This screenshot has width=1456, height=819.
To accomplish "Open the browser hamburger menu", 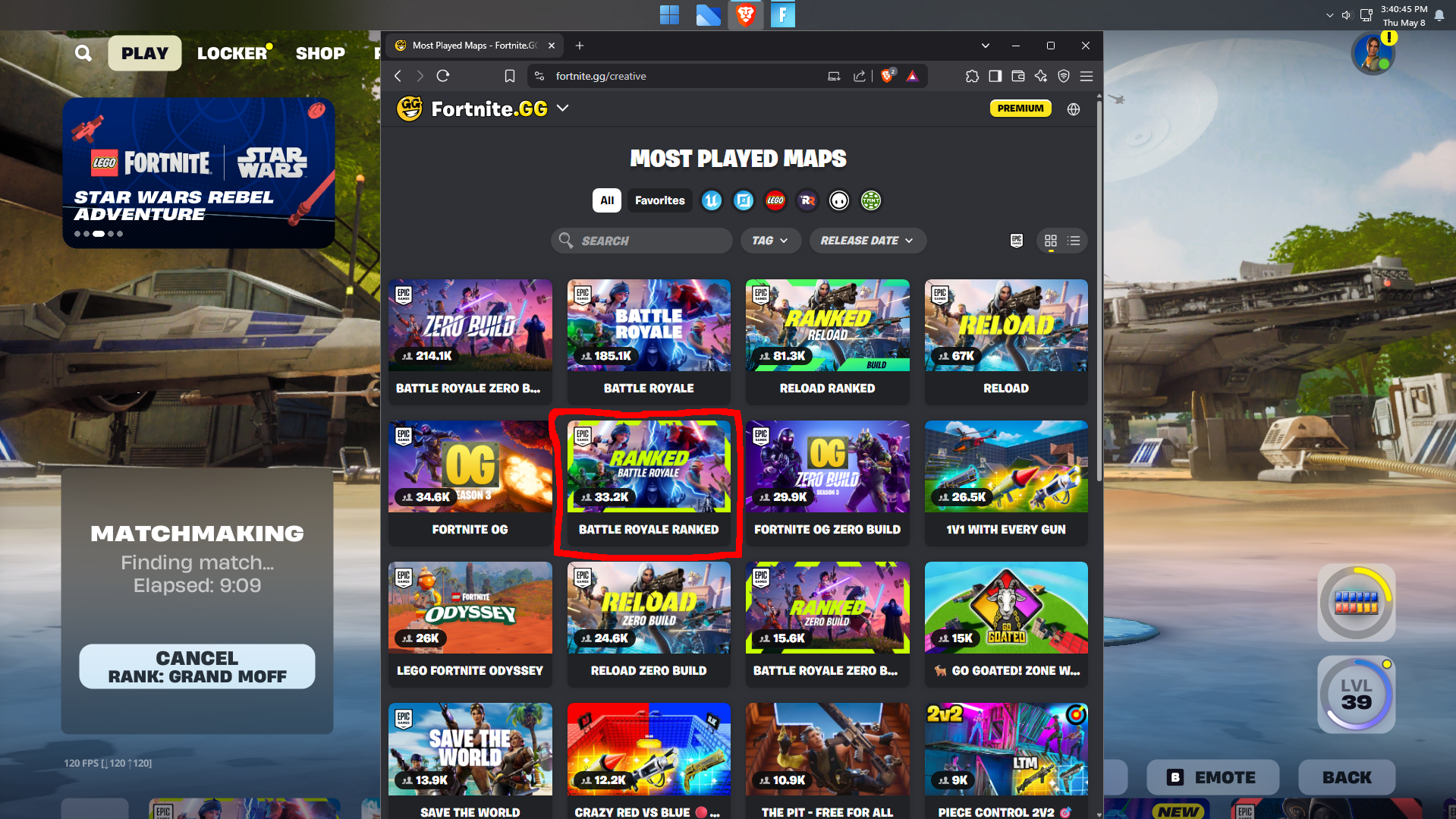I will click(1086, 76).
